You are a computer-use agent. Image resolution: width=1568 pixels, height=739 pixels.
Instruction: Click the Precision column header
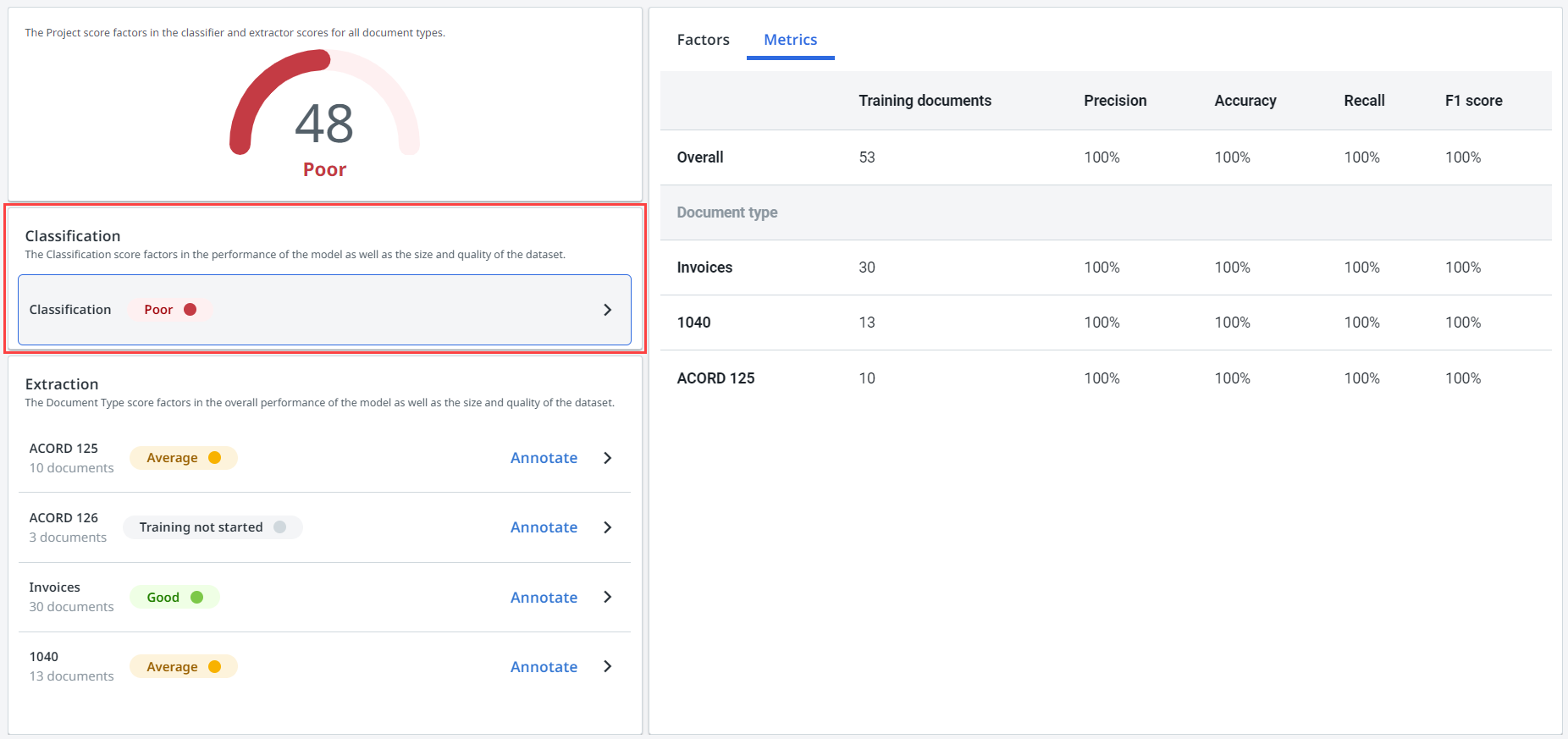pyautogui.click(x=1115, y=101)
